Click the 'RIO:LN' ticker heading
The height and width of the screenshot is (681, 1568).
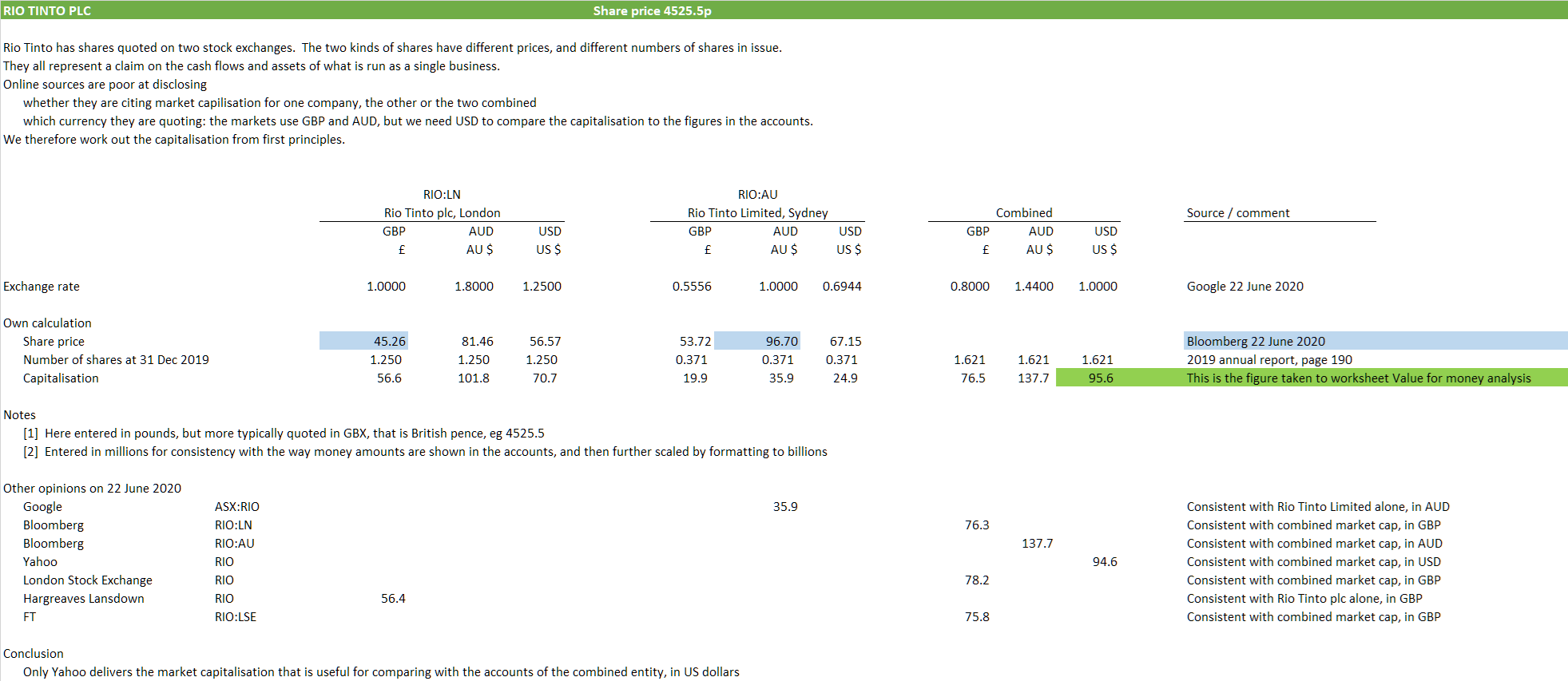tap(442, 194)
